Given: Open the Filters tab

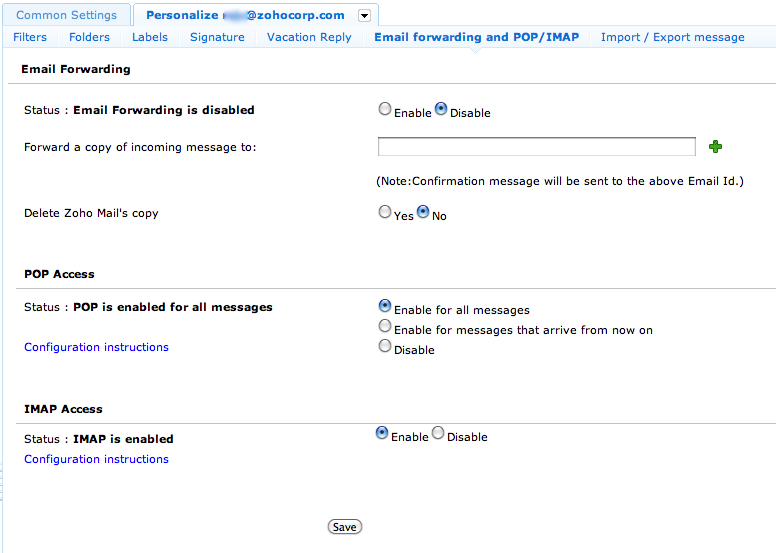Looking at the screenshot, I should pos(30,37).
